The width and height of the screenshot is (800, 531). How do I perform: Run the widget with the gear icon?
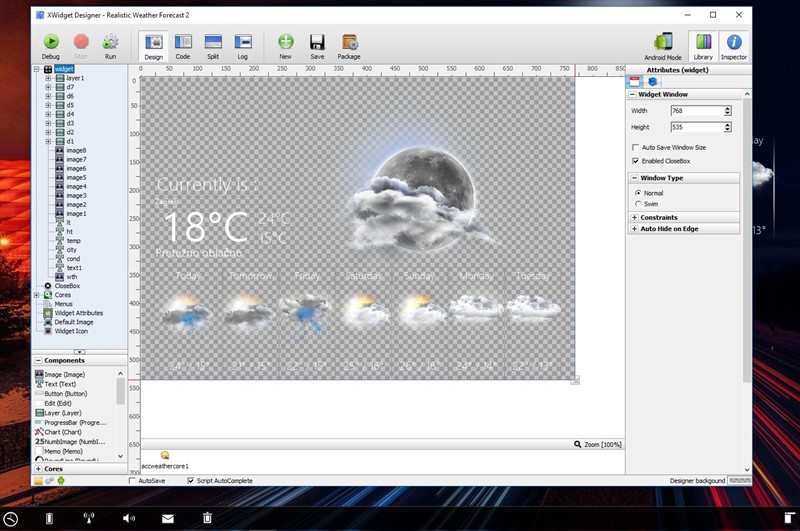(111, 43)
